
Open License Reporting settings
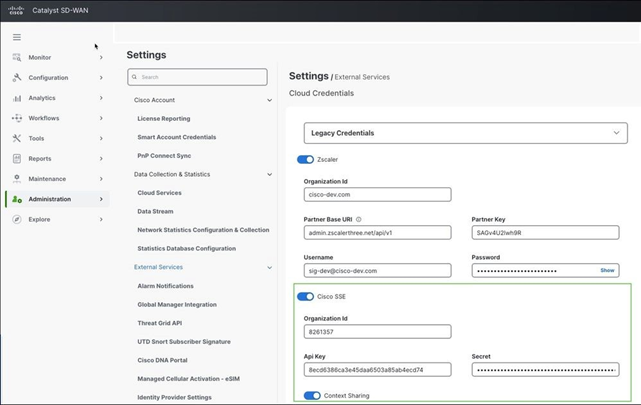pyautogui.click(x=164, y=119)
